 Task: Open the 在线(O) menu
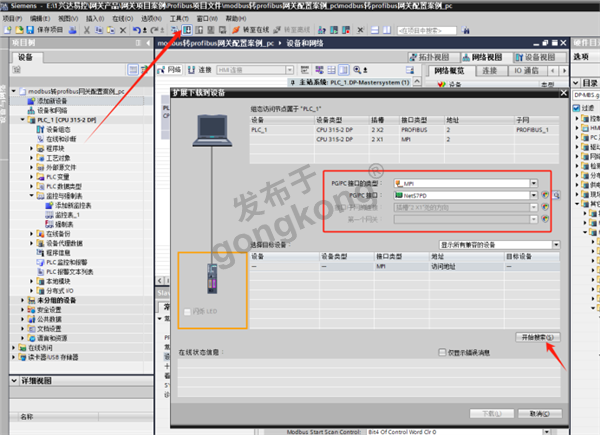(x=122, y=18)
